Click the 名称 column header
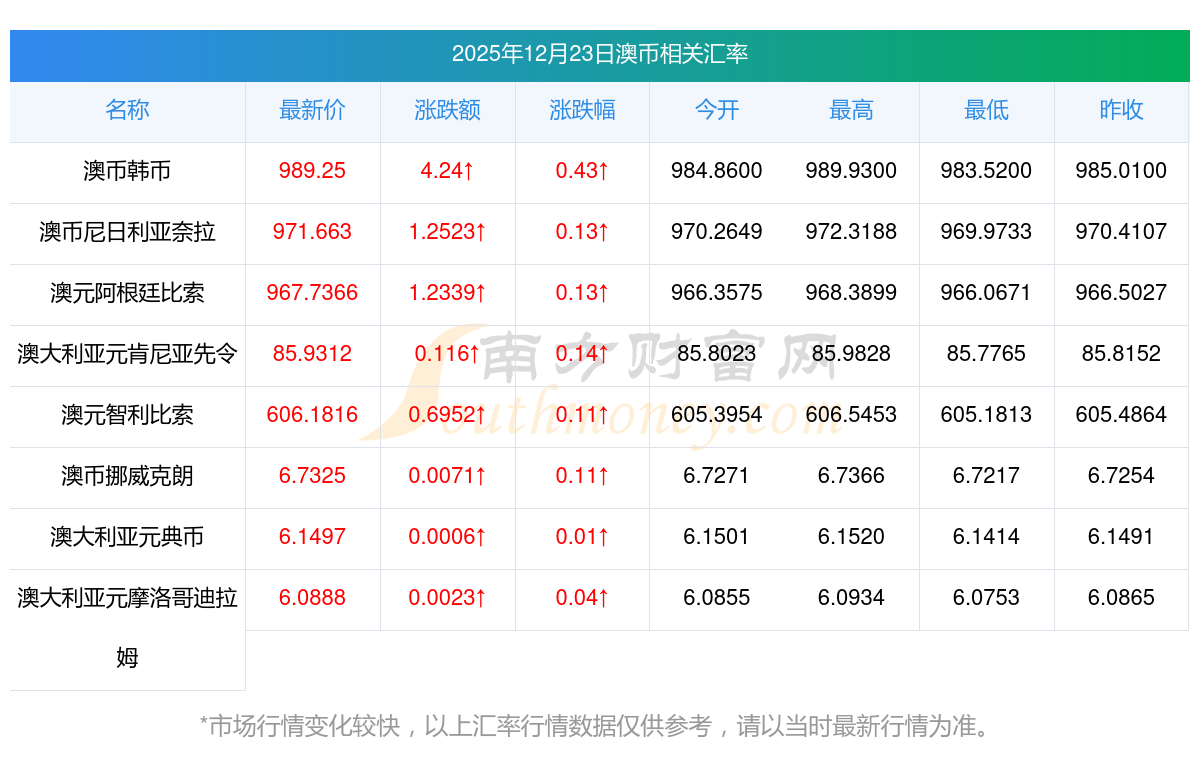Screen dimensions: 1200x757 pyautogui.click(x=127, y=110)
